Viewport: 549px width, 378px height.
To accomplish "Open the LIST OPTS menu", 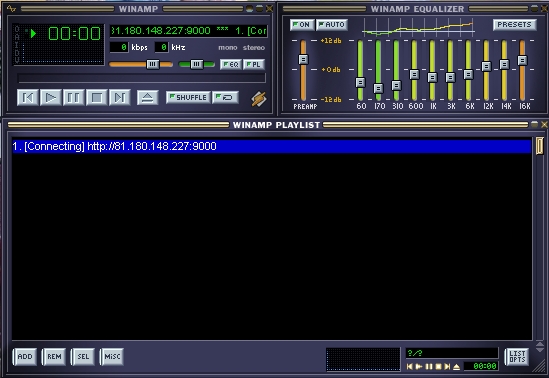I will pyautogui.click(x=517, y=357).
